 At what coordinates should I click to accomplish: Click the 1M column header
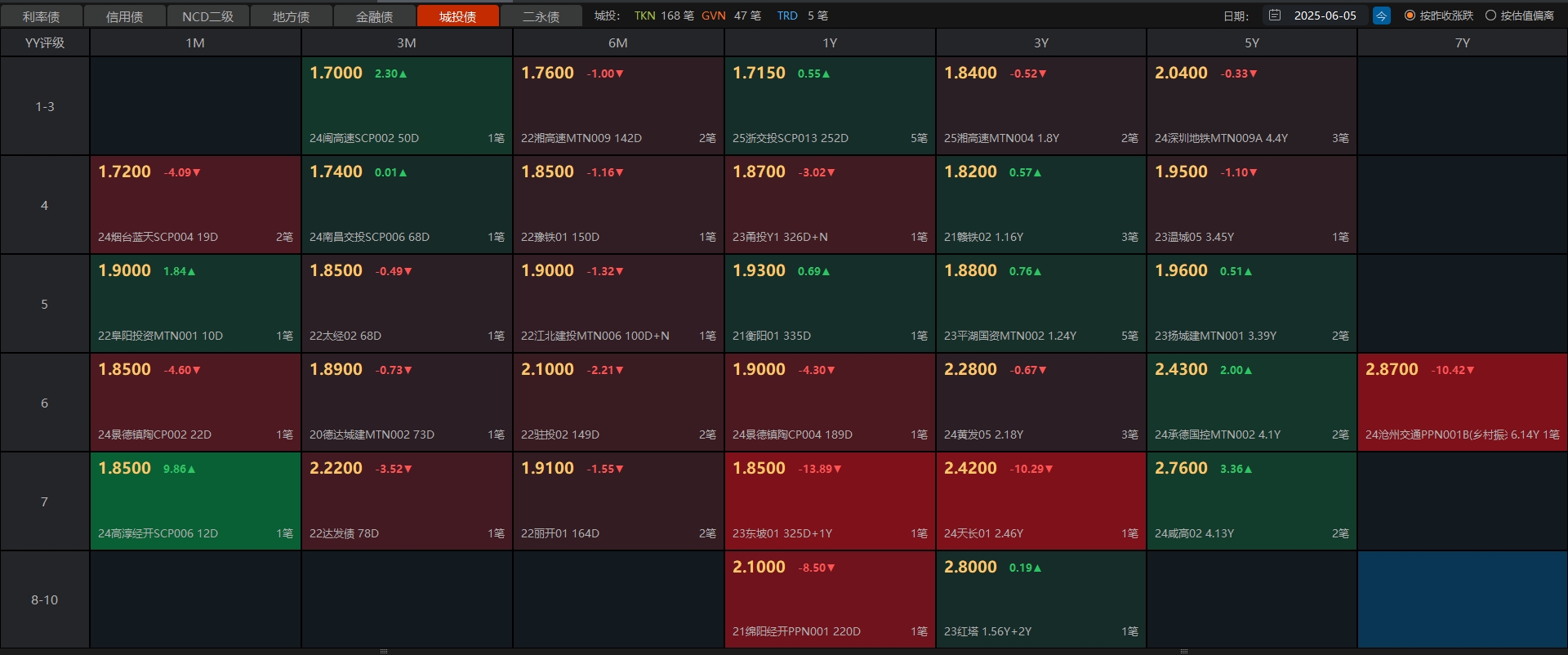[195, 42]
